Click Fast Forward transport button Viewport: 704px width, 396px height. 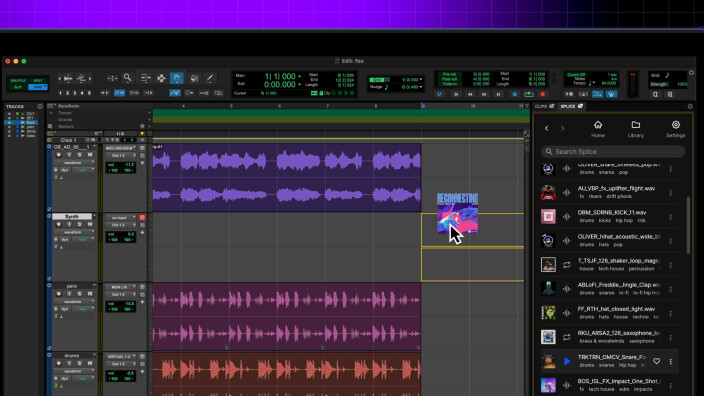[484, 94]
